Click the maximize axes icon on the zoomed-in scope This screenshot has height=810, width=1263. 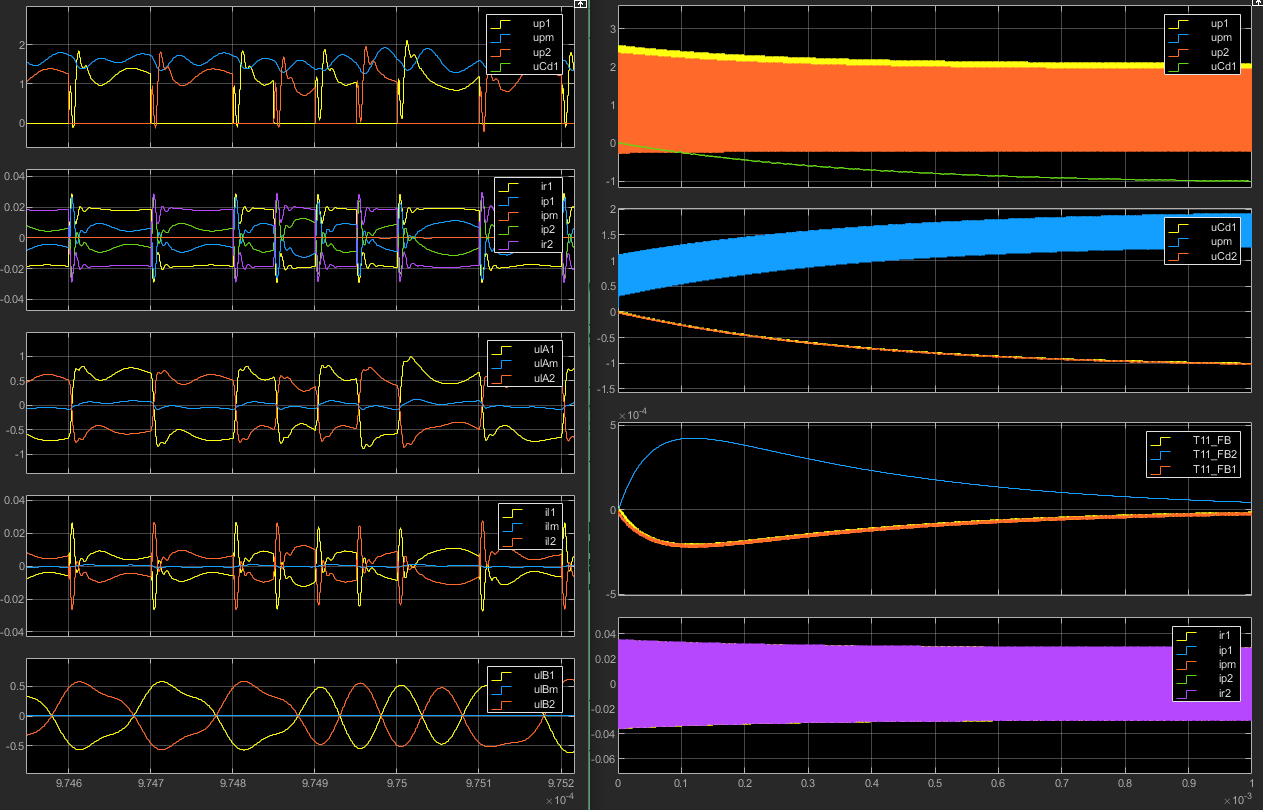[x=581, y=5]
